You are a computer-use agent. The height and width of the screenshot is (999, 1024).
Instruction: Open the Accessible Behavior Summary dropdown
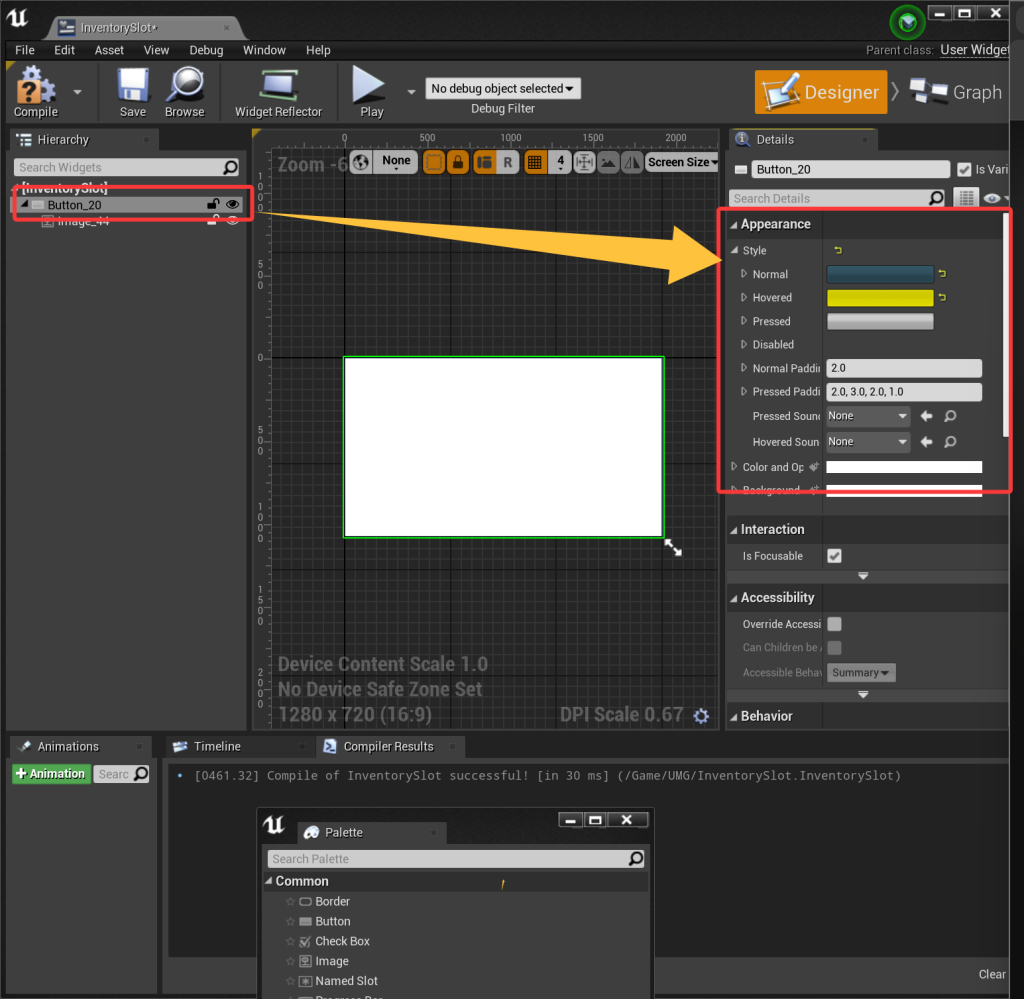tap(860, 673)
